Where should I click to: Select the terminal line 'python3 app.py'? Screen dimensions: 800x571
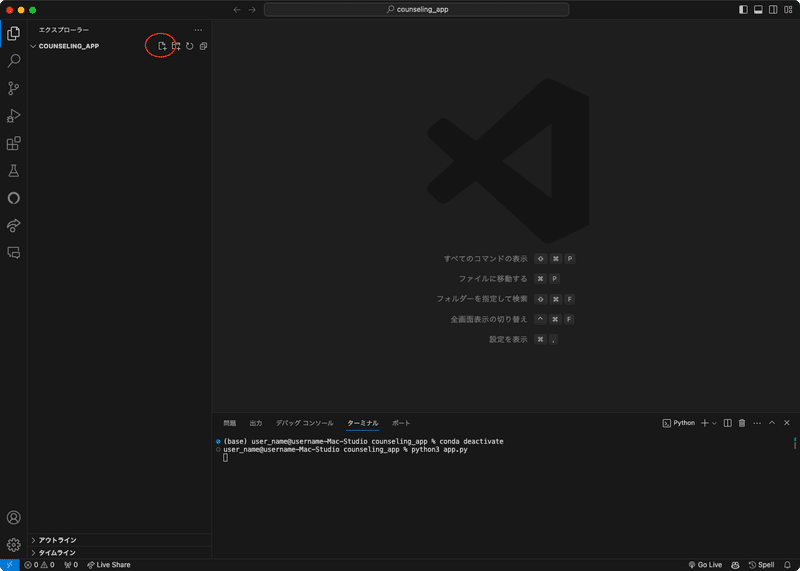pos(439,450)
